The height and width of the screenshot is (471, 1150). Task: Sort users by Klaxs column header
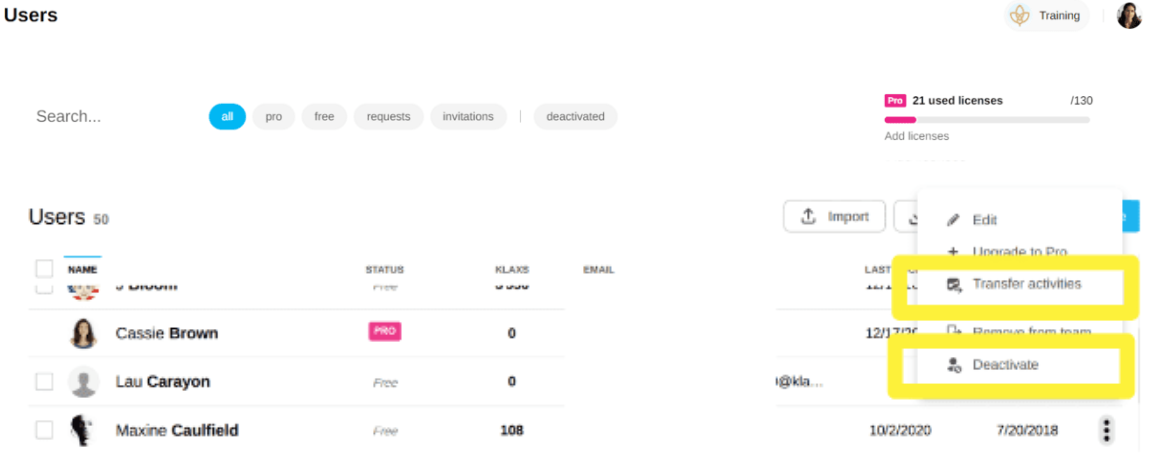coord(511,270)
